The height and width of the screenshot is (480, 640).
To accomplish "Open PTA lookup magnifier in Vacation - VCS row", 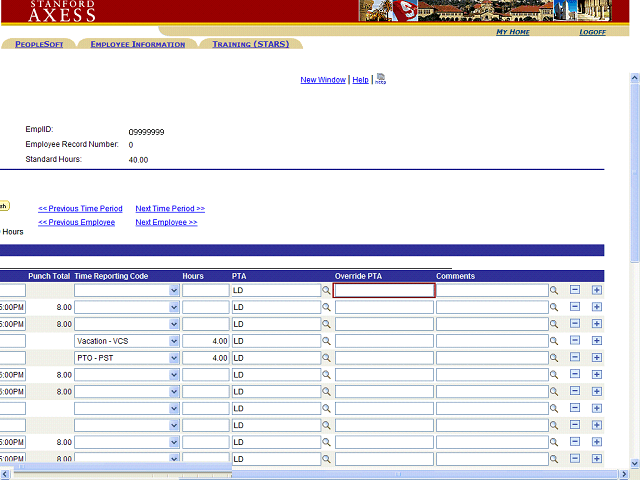I will click(x=326, y=341).
